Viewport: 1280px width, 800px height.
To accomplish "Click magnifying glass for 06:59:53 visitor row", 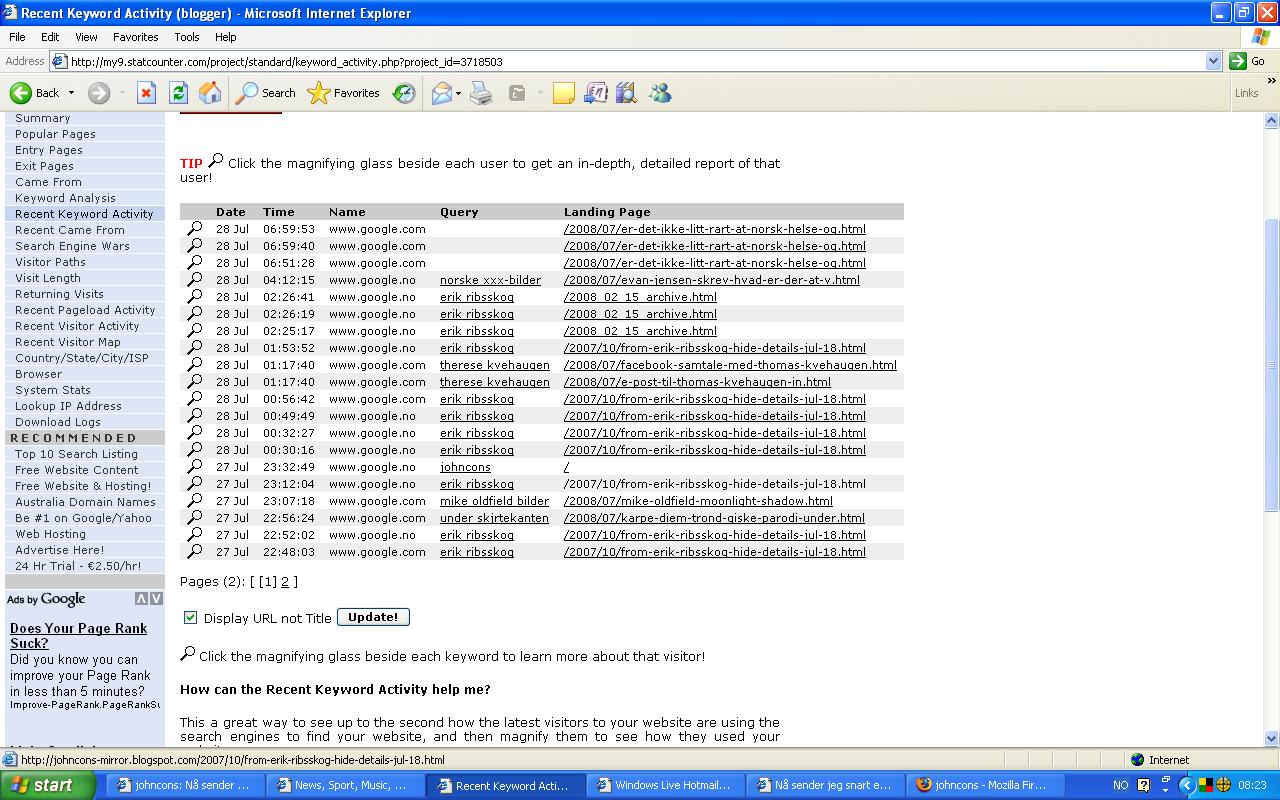I will [194, 228].
